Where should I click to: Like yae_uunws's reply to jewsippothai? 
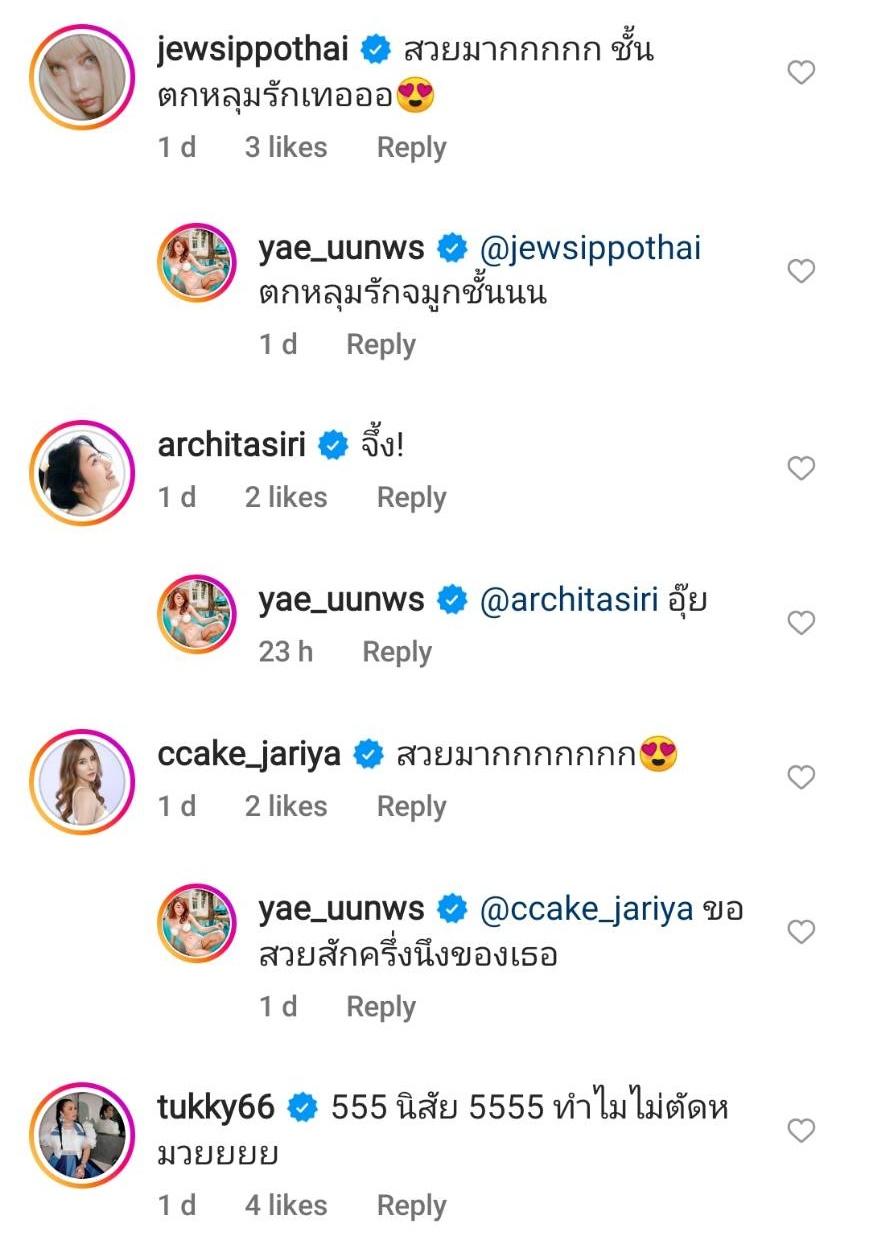click(801, 271)
